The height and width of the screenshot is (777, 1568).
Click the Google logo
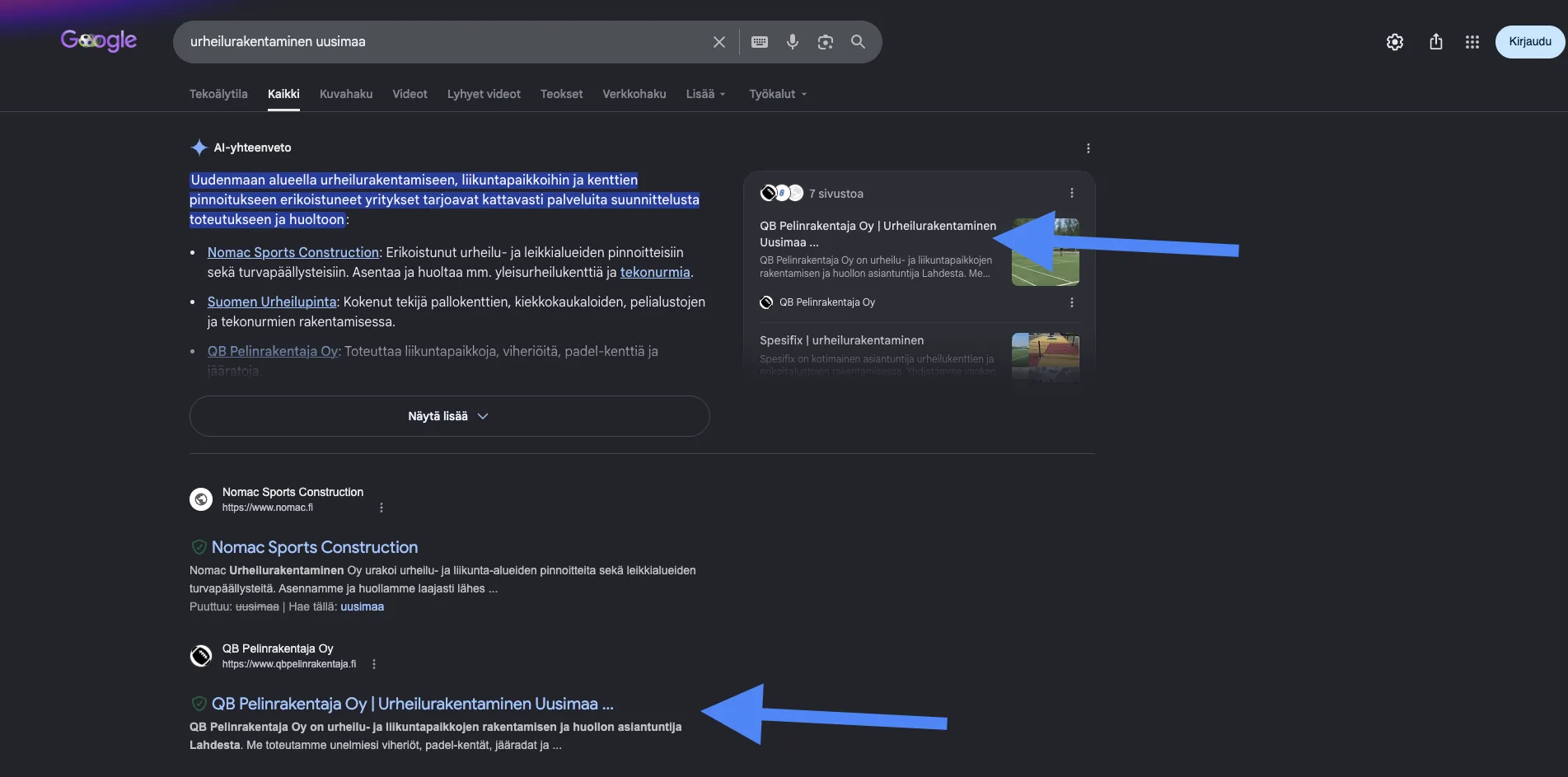[99, 40]
